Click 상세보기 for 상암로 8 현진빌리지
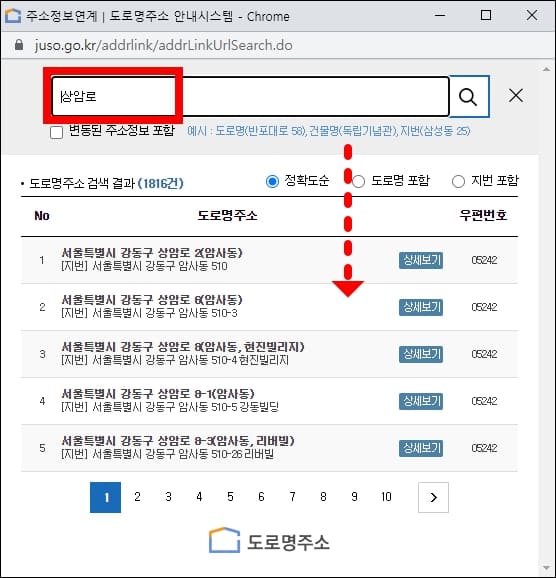Viewport: 556px width, 578px height. tap(421, 354)
